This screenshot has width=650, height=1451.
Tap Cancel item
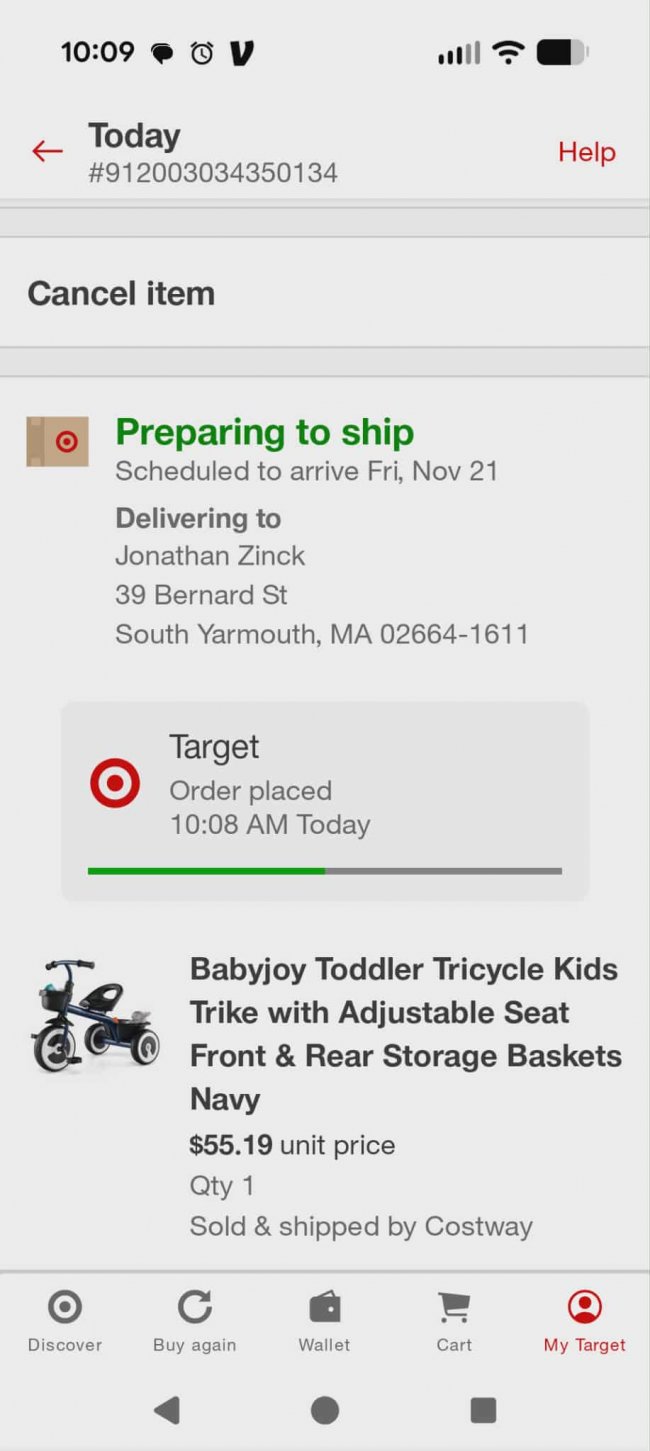[x=121, y=293]
